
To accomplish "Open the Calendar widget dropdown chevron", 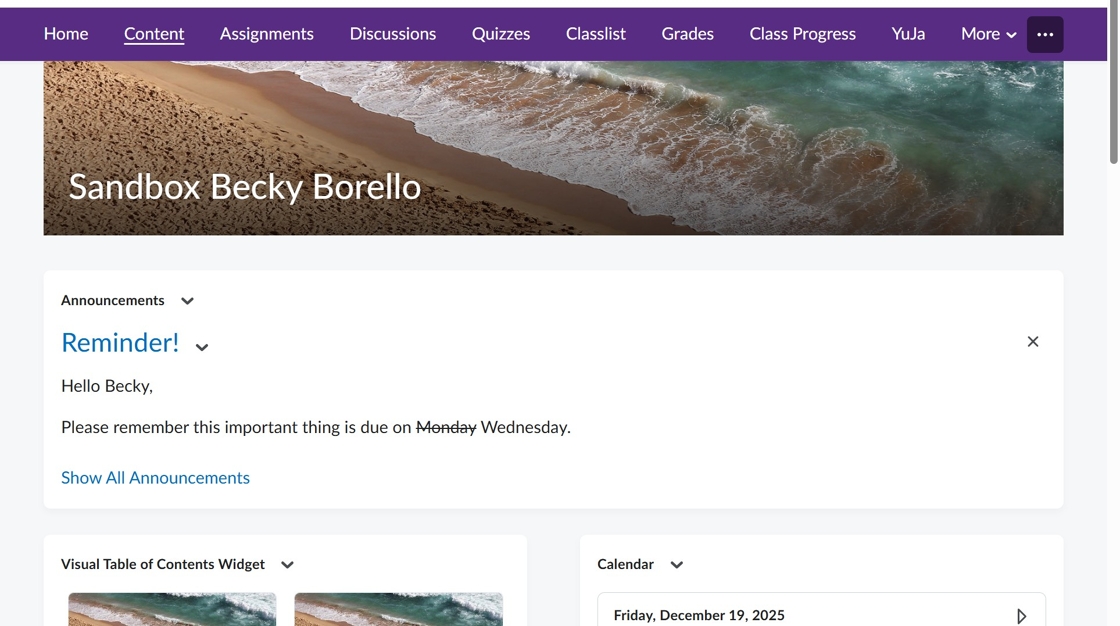I will (x=677, y=565).
